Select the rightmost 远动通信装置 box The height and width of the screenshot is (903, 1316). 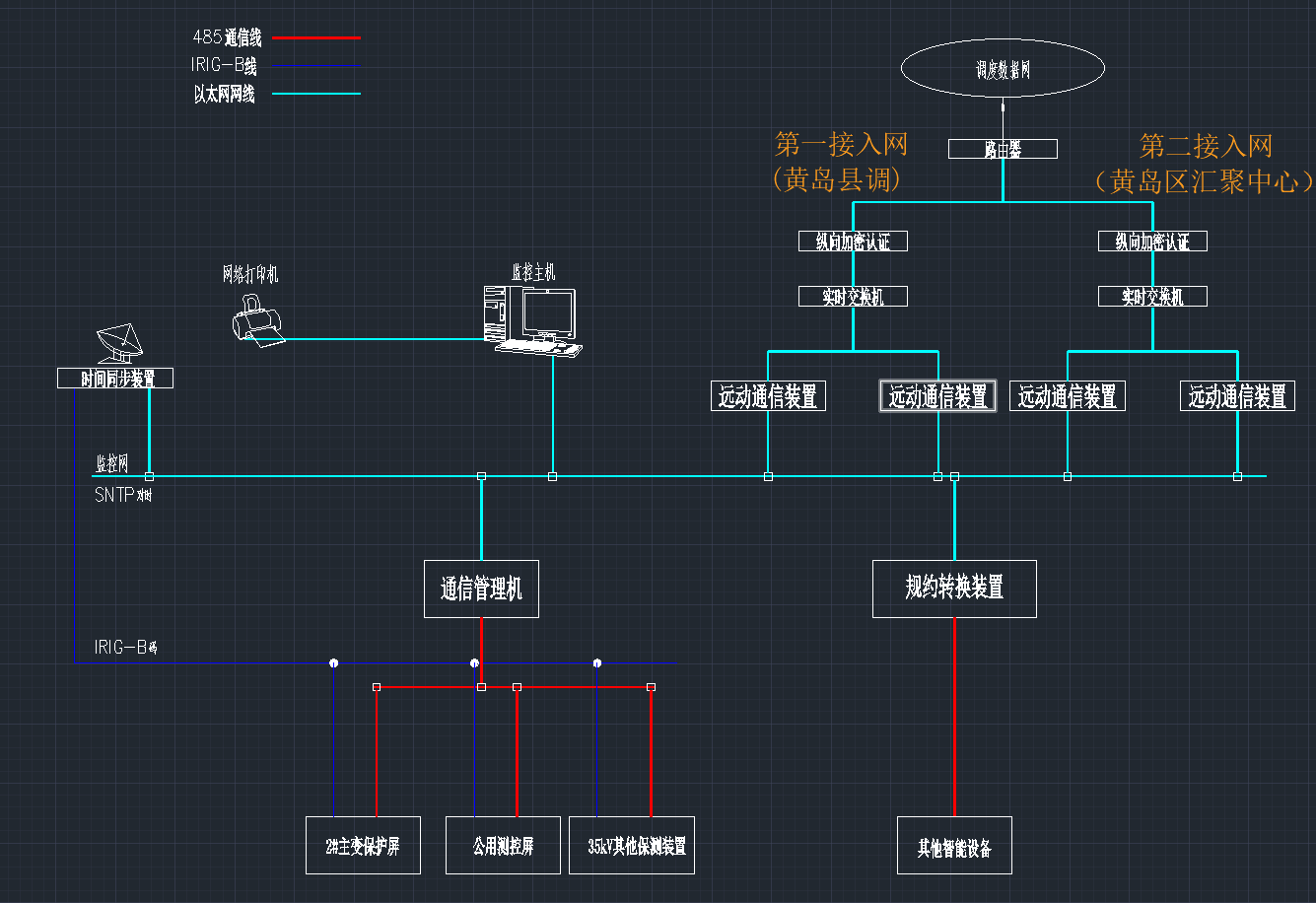1237,396
